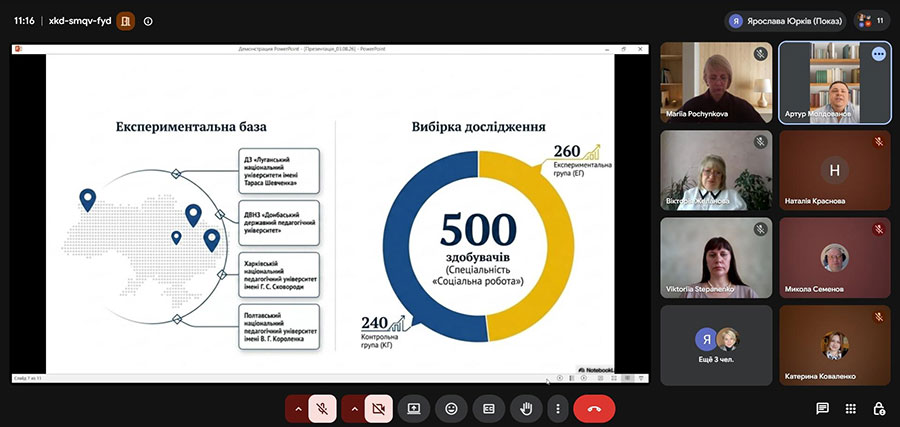Select the 'Ещё 3 чел.' participants tile
The height and width of the screenshot is (427, 900).
pyautogui.click(x=716, y=345)
